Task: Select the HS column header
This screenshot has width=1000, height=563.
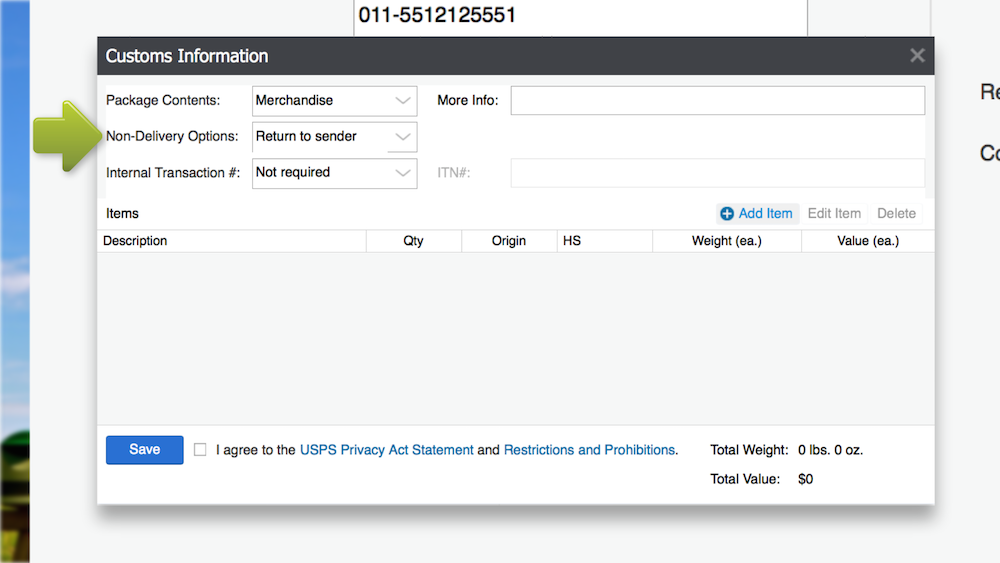Action: [x=572, y=241]
